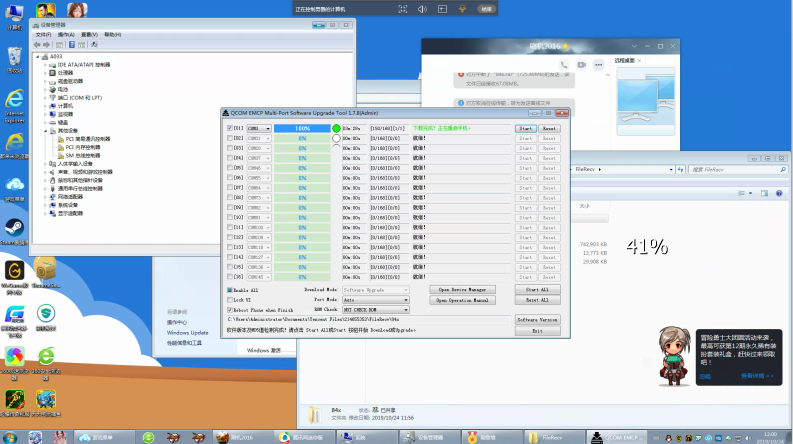Click the more options icon in chat window
The width and height of the screenshot is (793, 444).
(599, 65)
